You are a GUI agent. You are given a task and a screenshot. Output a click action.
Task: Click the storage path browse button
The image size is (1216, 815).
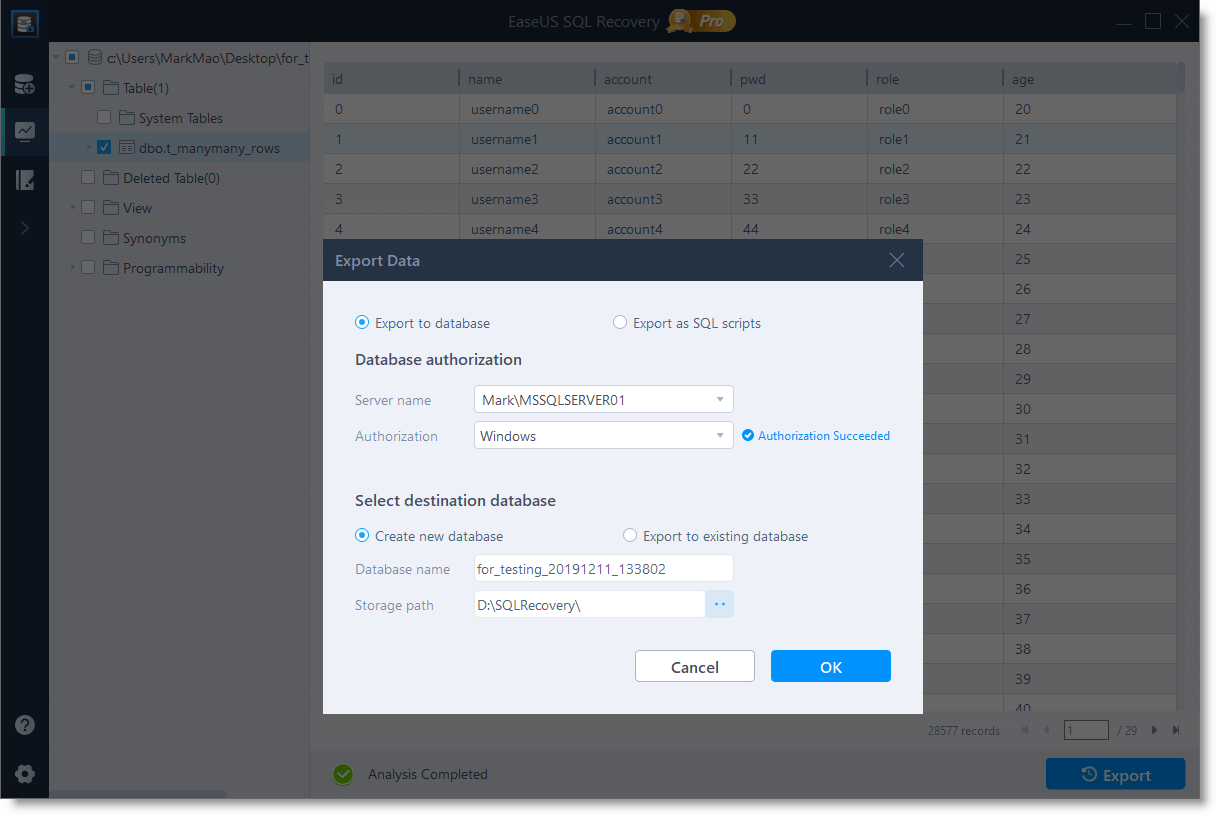pyautogui.click(x=720, y=604)
